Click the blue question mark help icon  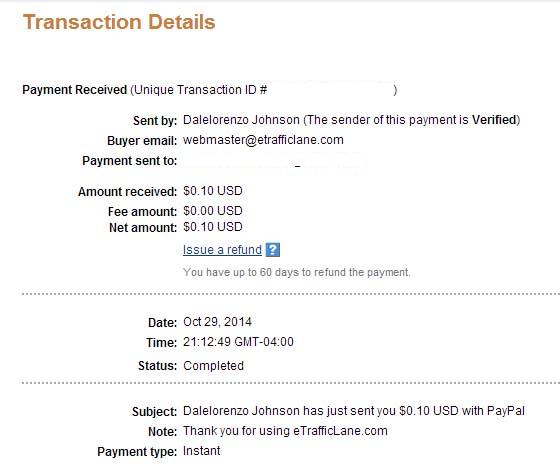point(273,250)
